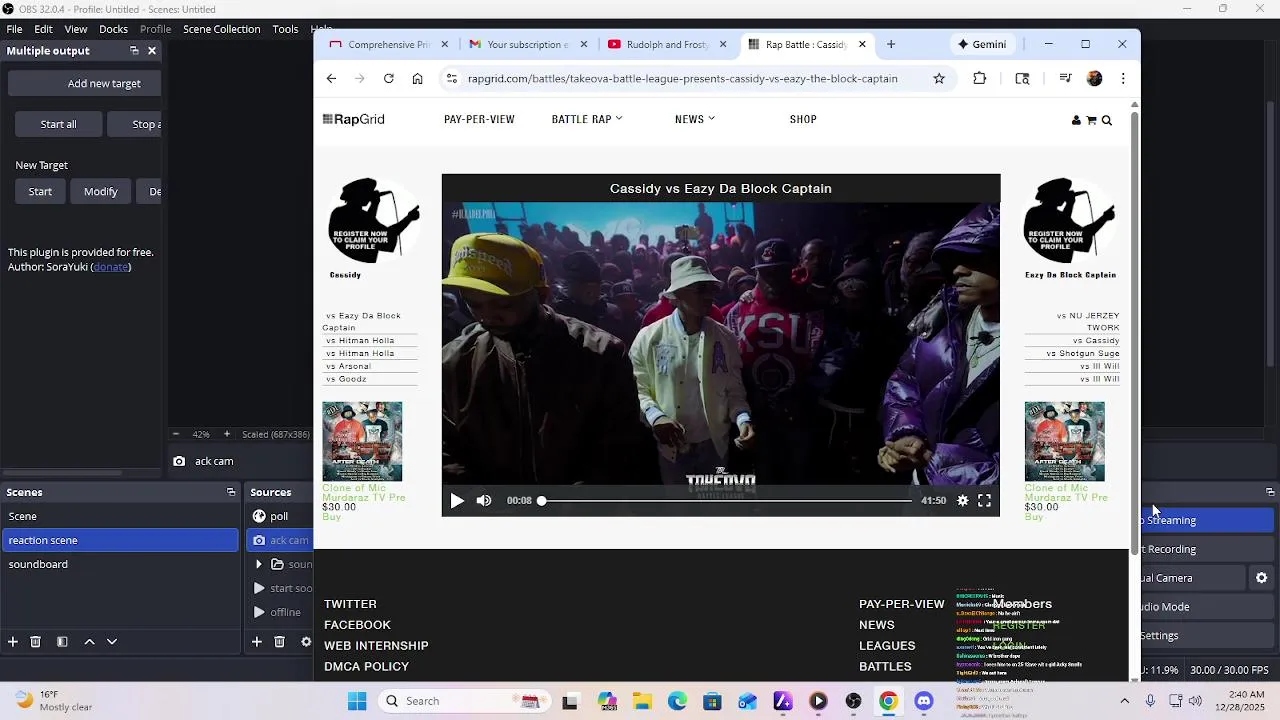Float the Multiple output dock
Viewport: 1280px width, 720px height.
click(x=134, y=51)
